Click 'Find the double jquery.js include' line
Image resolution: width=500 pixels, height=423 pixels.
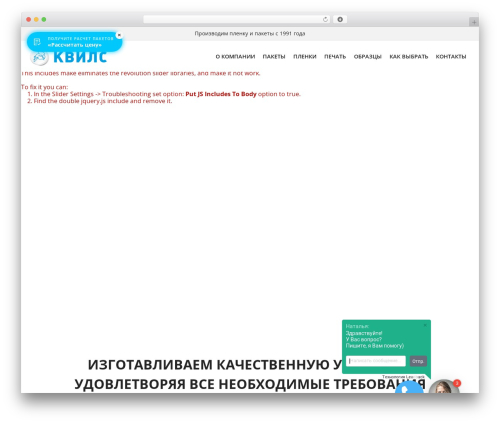103,101
